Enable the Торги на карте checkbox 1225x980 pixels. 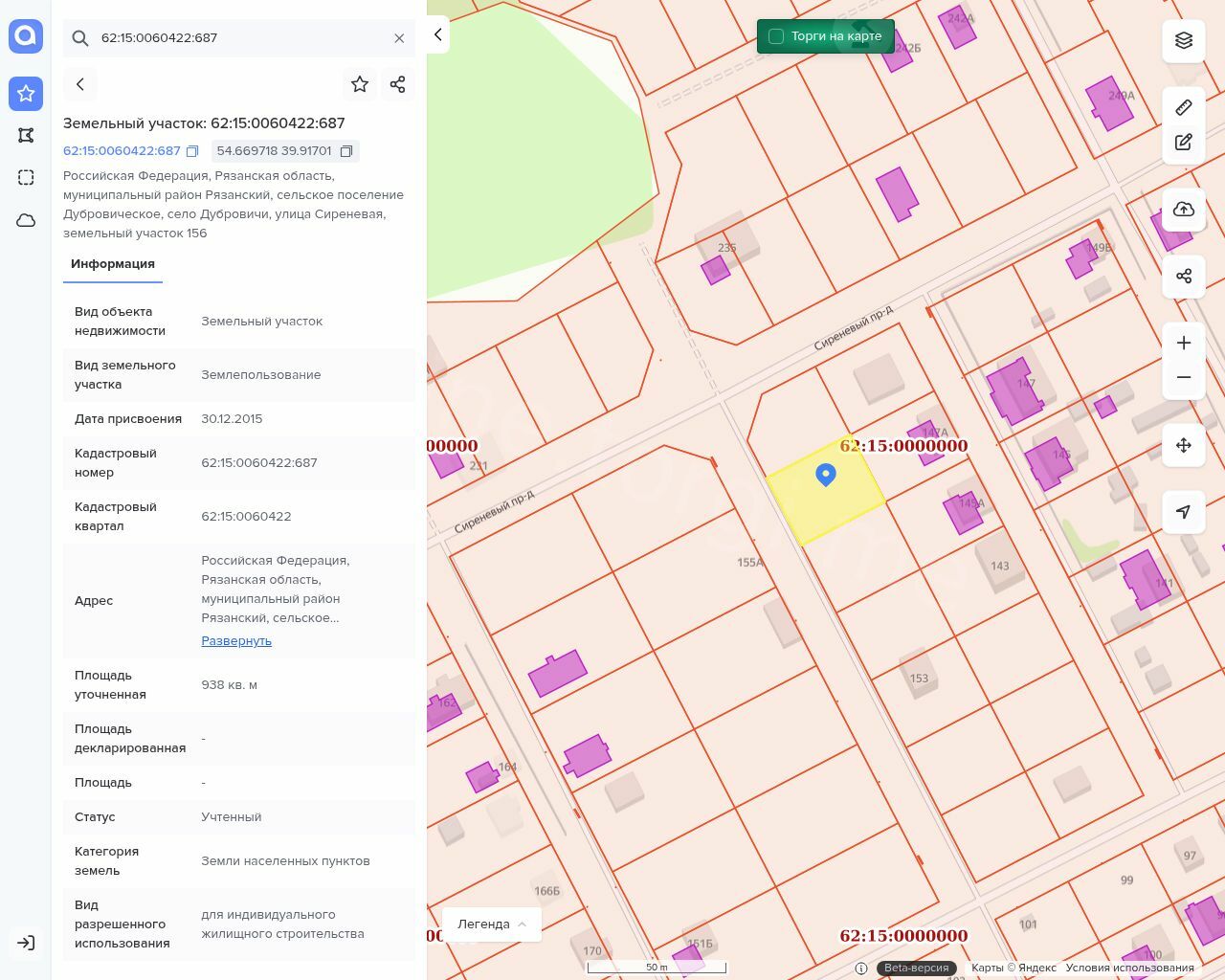[776, 36]
